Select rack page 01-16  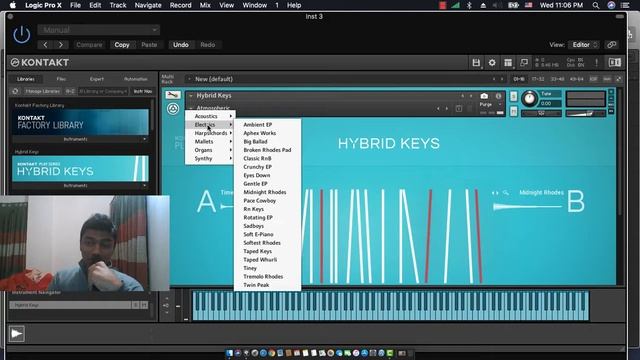pos(519,79)
